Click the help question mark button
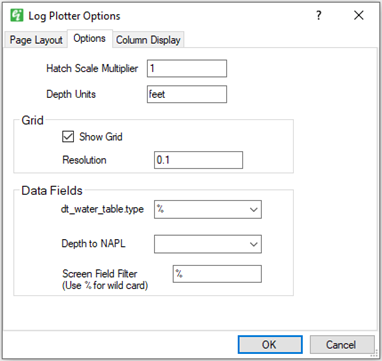The image size is (382, 361). pos(319,15)
